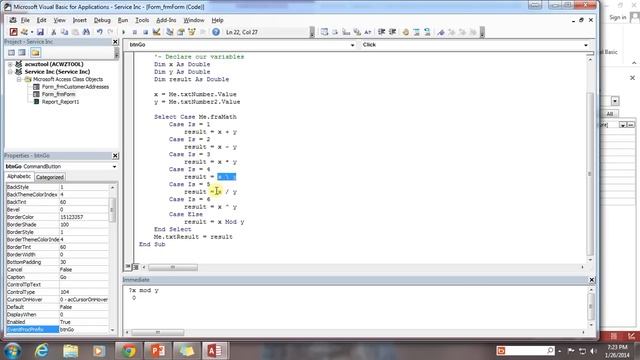This screenshot has width=640, height=360.
Task: Close the Properties pane
Action: tap(115, 156)
